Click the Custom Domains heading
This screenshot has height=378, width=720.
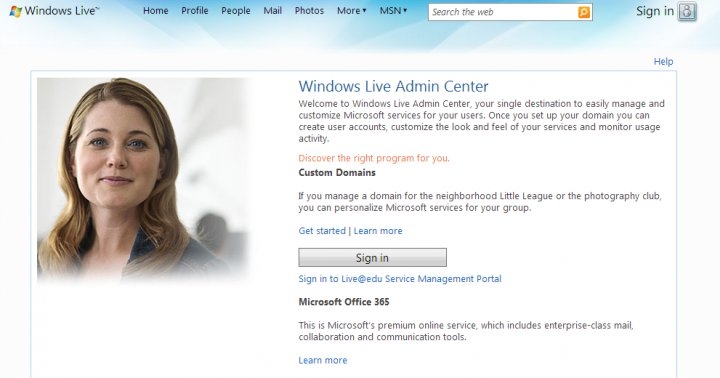pyautogui.click(x=337, y=173)
